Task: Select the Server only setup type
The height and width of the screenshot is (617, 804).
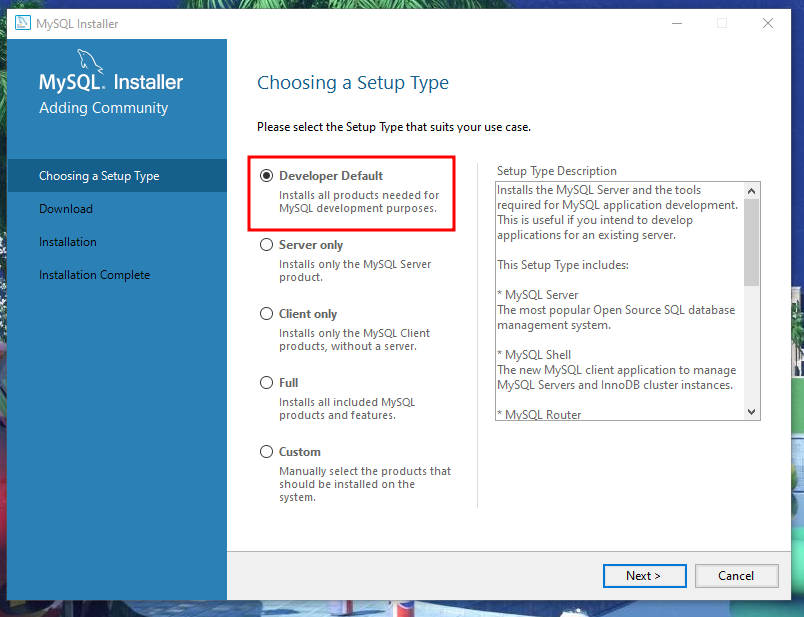Action: pyautogui.click(x=266, y=245)
